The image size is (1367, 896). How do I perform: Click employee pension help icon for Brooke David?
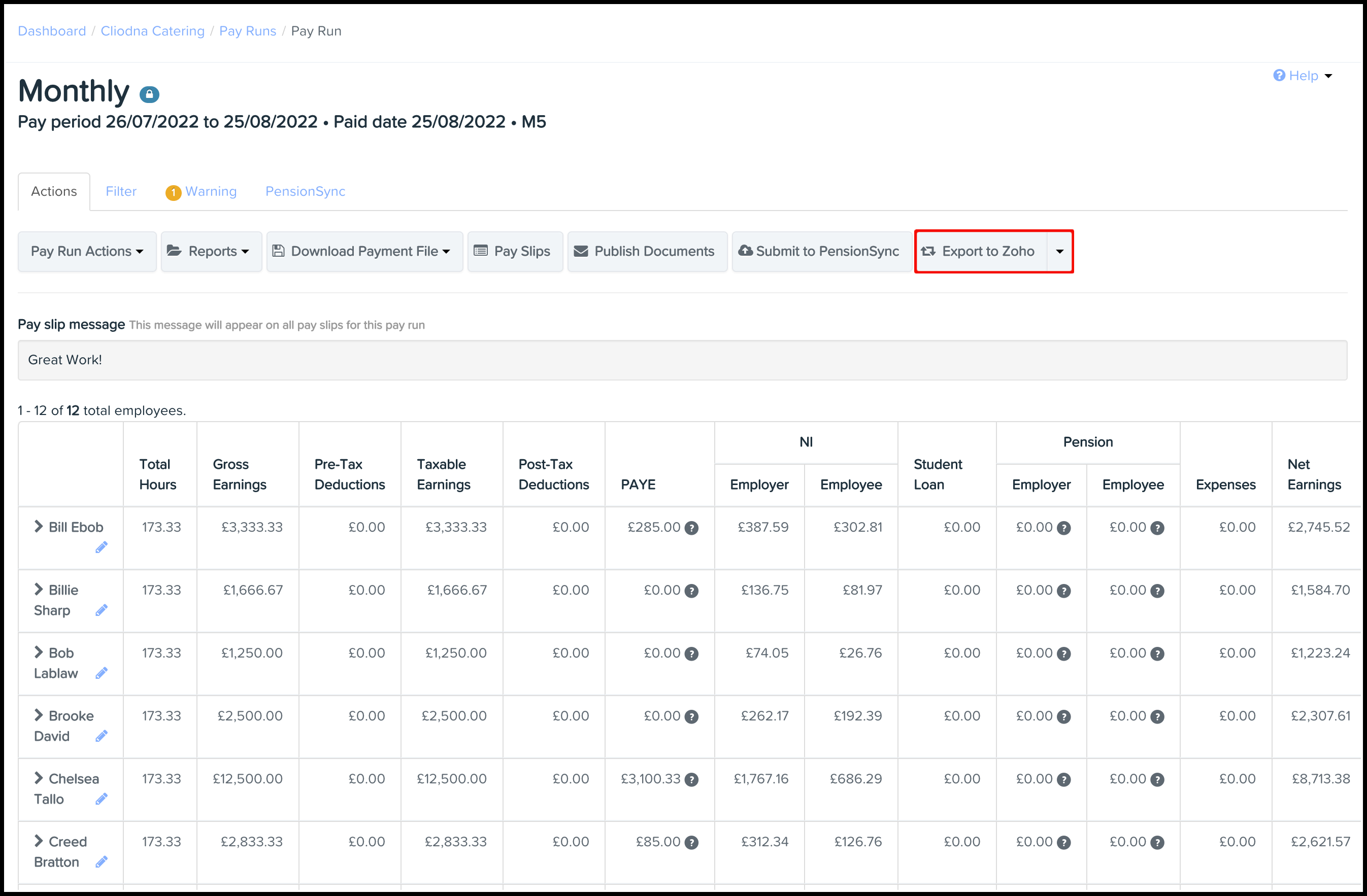(x=1157, y=717)
